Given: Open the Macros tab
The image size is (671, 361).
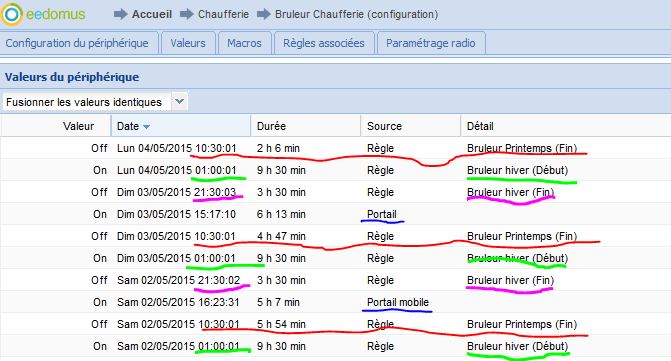Looking at the screenshot, I should [x=244, y=43].
